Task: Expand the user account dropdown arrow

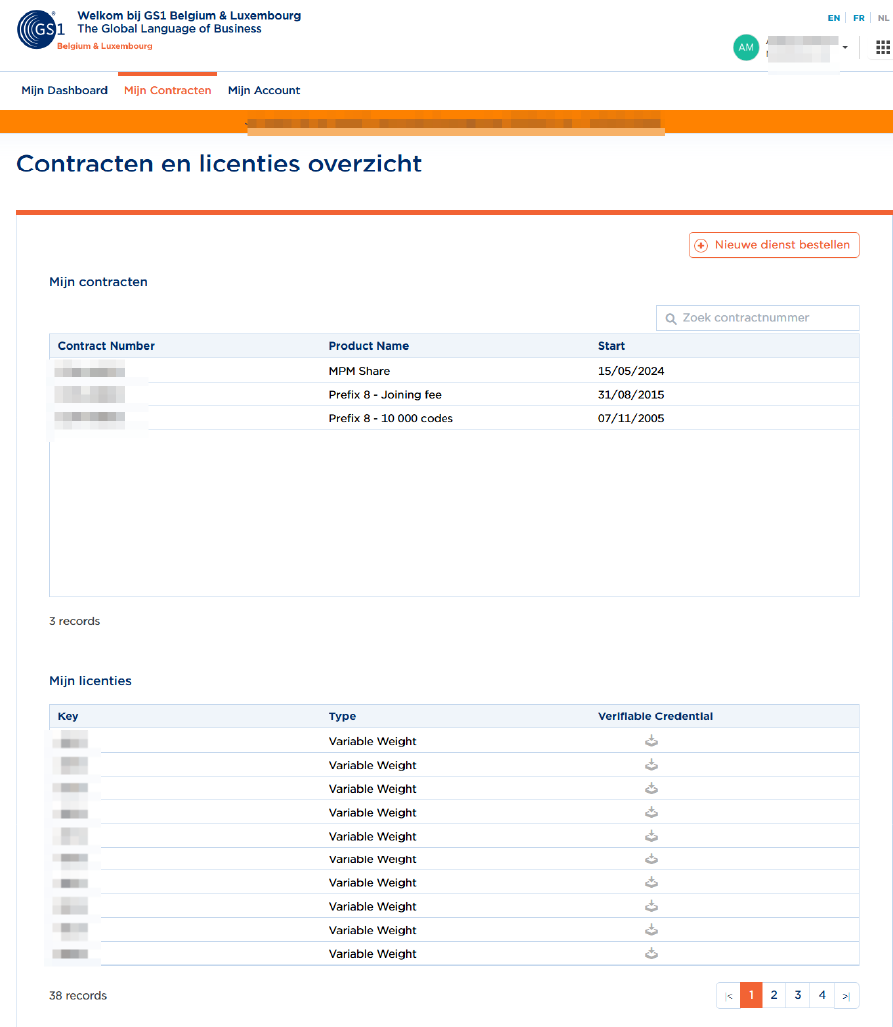Action: point(845,47)
